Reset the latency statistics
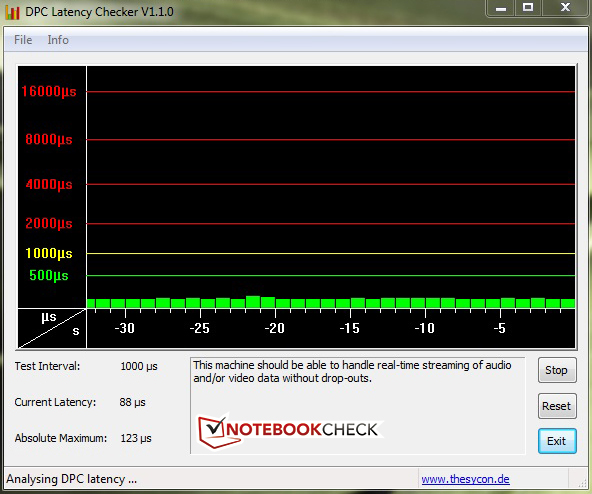Viewport: 592px width, 494px height. point(557,406)
